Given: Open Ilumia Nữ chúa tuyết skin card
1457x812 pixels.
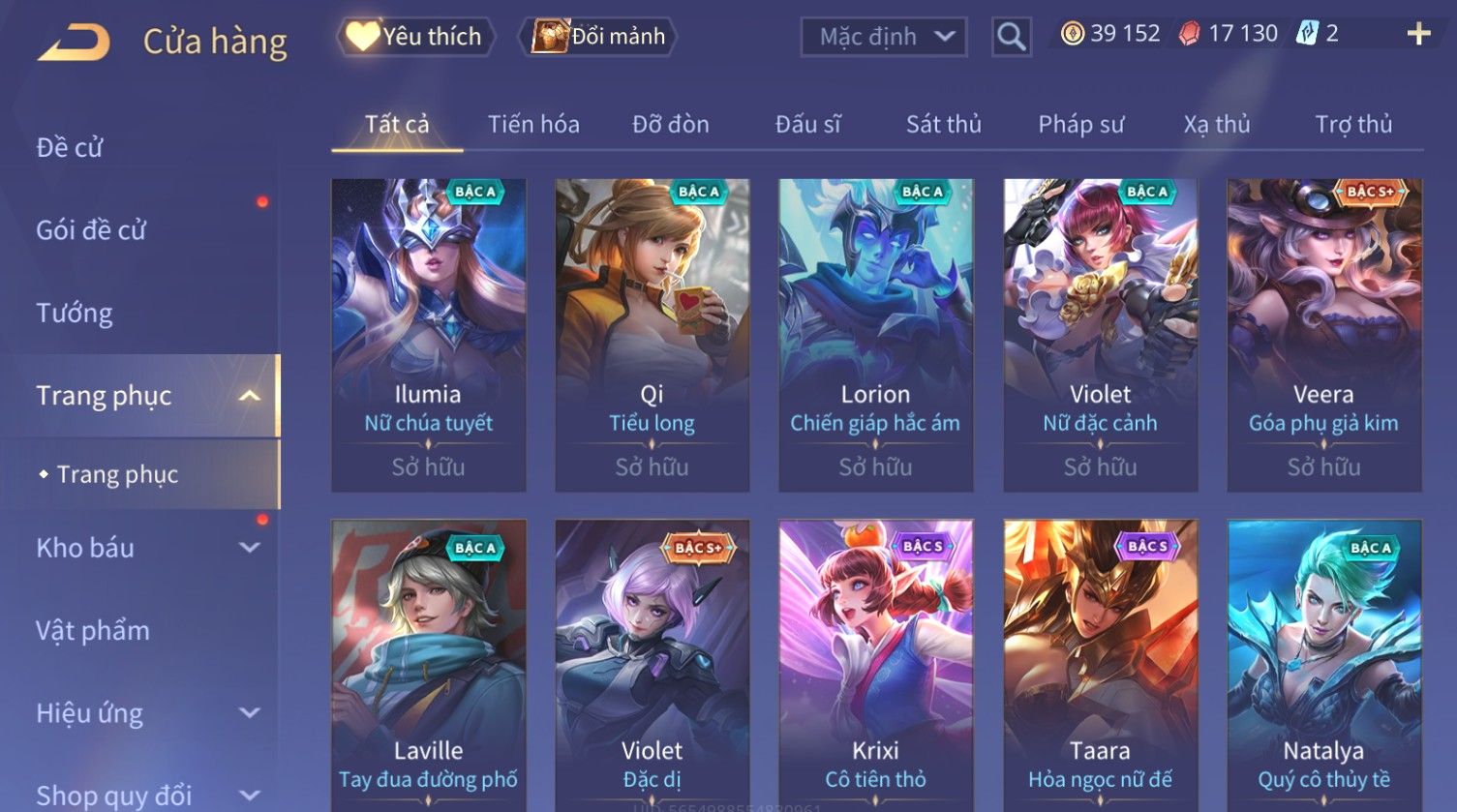Looking at the screenshot, I should (428, 335).
